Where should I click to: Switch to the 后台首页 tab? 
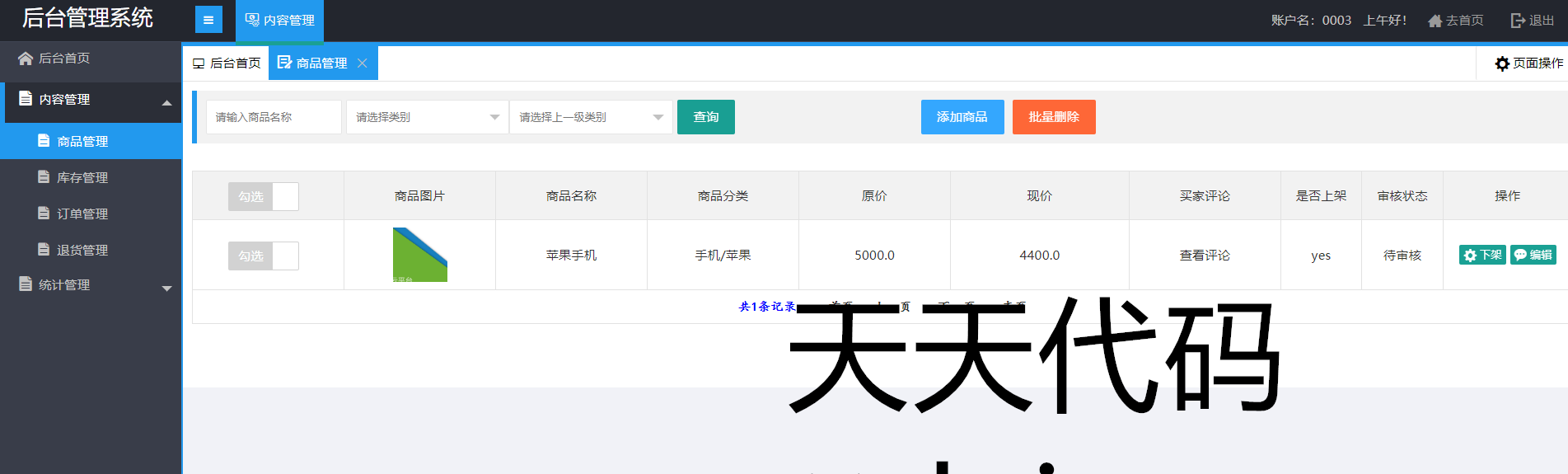point(227,63)
